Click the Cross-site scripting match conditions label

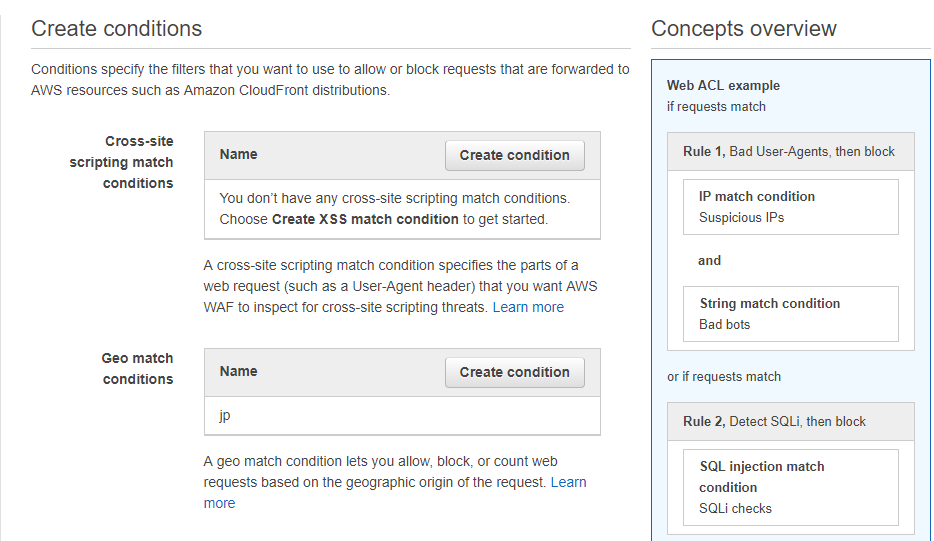pyautogui.click(x=121, y=162)
